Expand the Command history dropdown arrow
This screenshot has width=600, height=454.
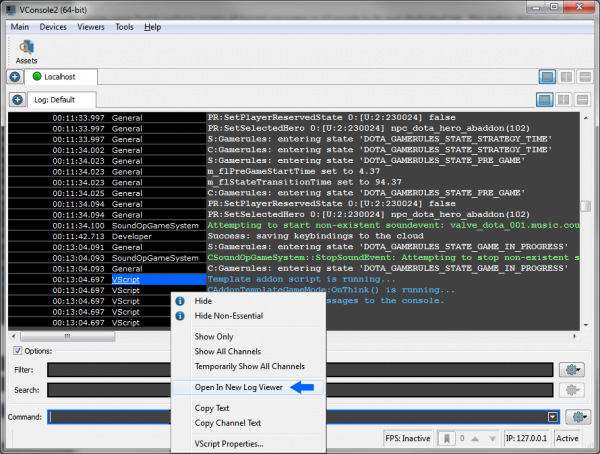tap(553, 417)
